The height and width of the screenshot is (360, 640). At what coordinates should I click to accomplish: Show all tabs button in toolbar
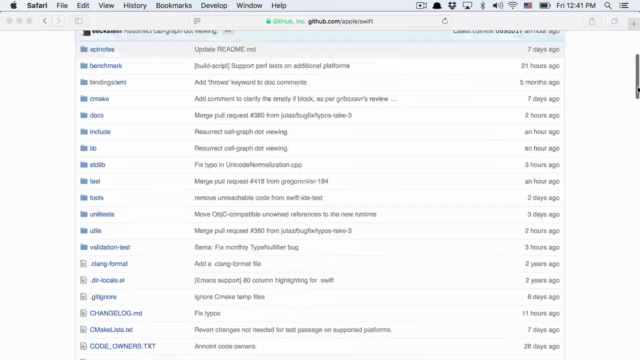[614, 21]
